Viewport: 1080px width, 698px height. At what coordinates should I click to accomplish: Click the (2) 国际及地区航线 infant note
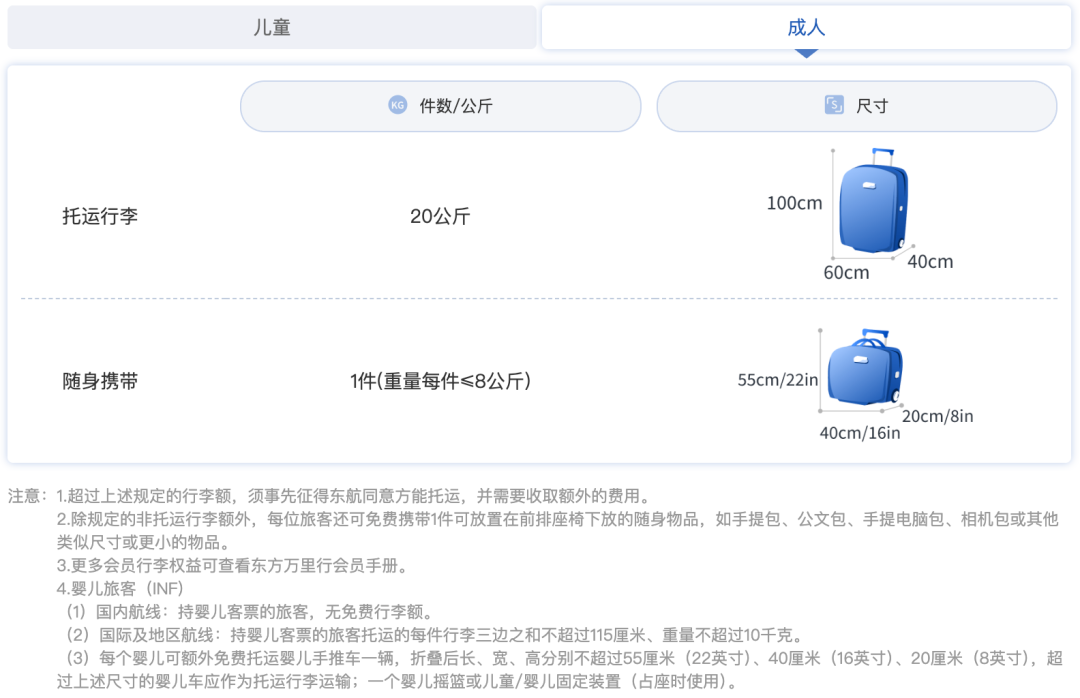click(435, 635)
